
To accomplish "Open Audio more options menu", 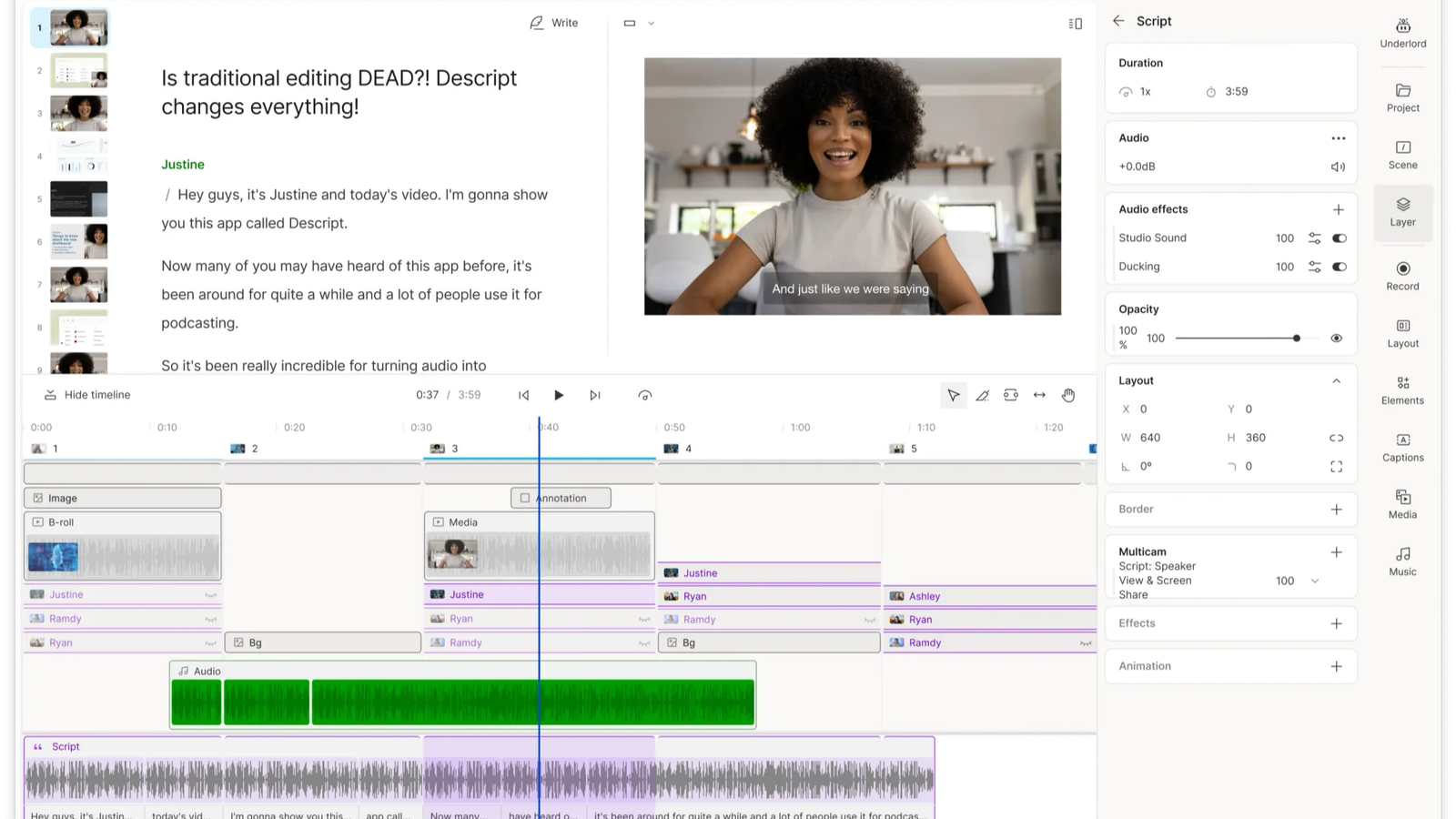I will point(1338,138).
